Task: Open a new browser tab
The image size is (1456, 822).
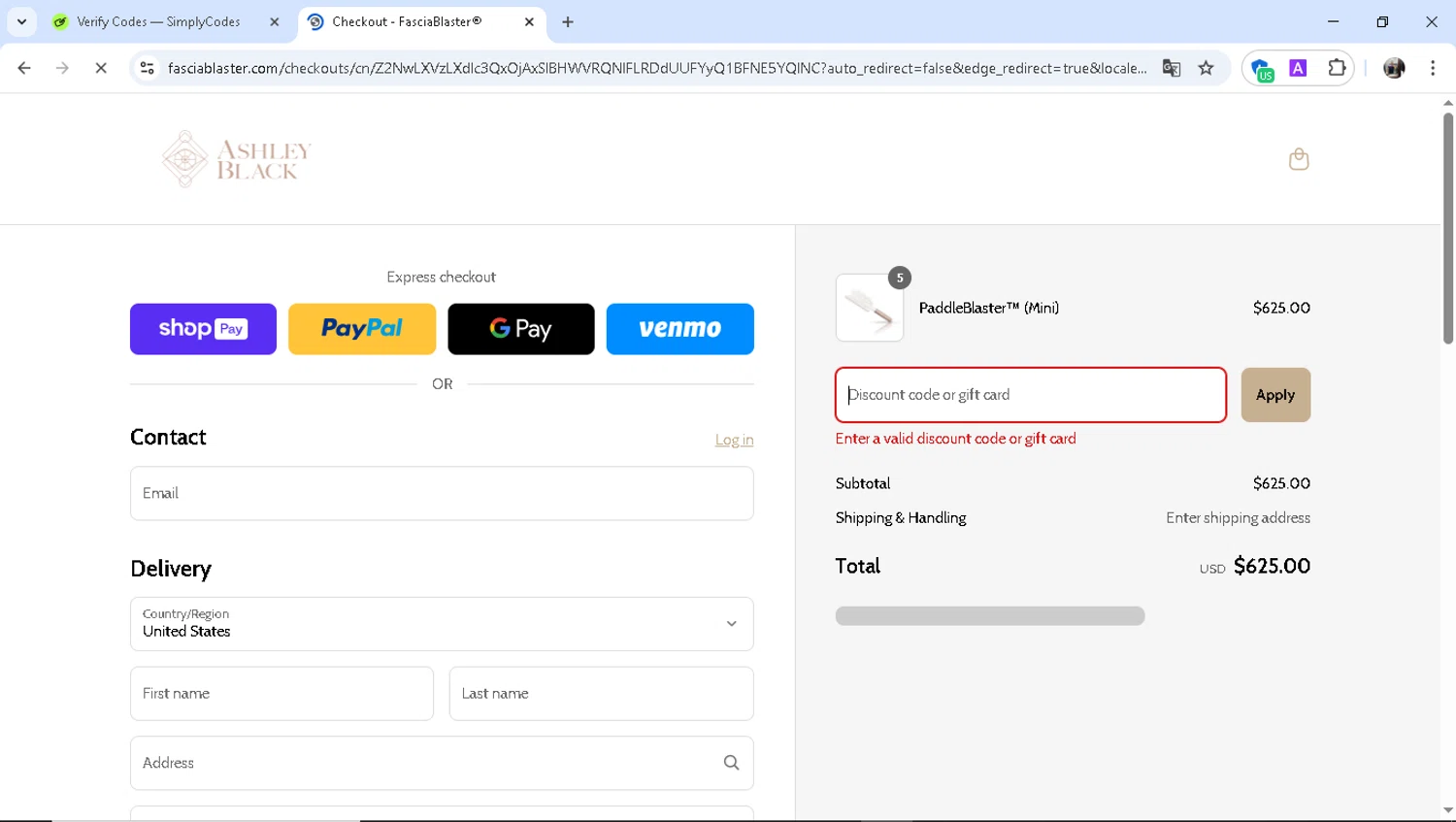Action: pyautogui.click(x=568, y=21)
